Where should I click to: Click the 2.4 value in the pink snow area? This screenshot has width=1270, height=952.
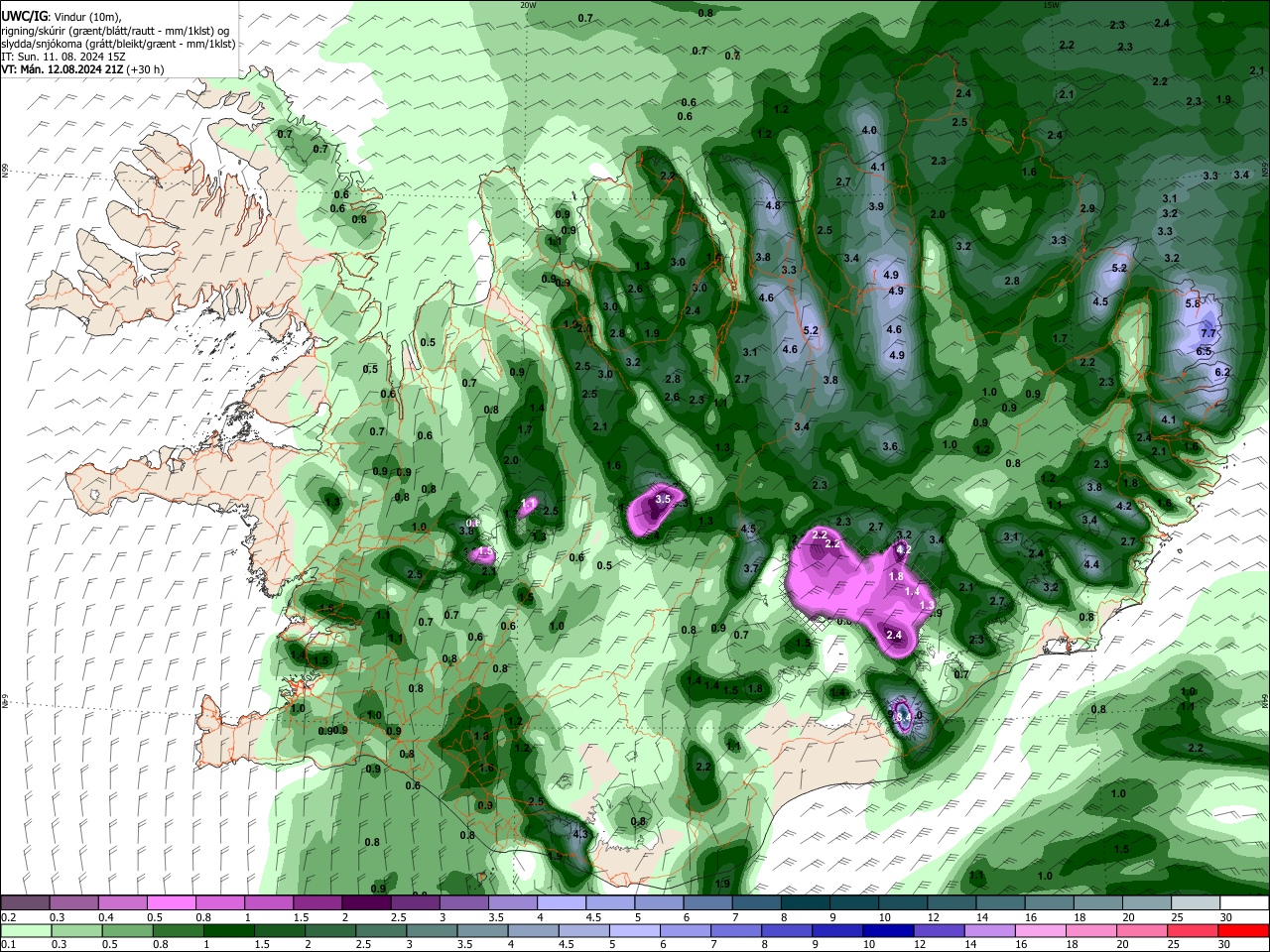(893, 635)
